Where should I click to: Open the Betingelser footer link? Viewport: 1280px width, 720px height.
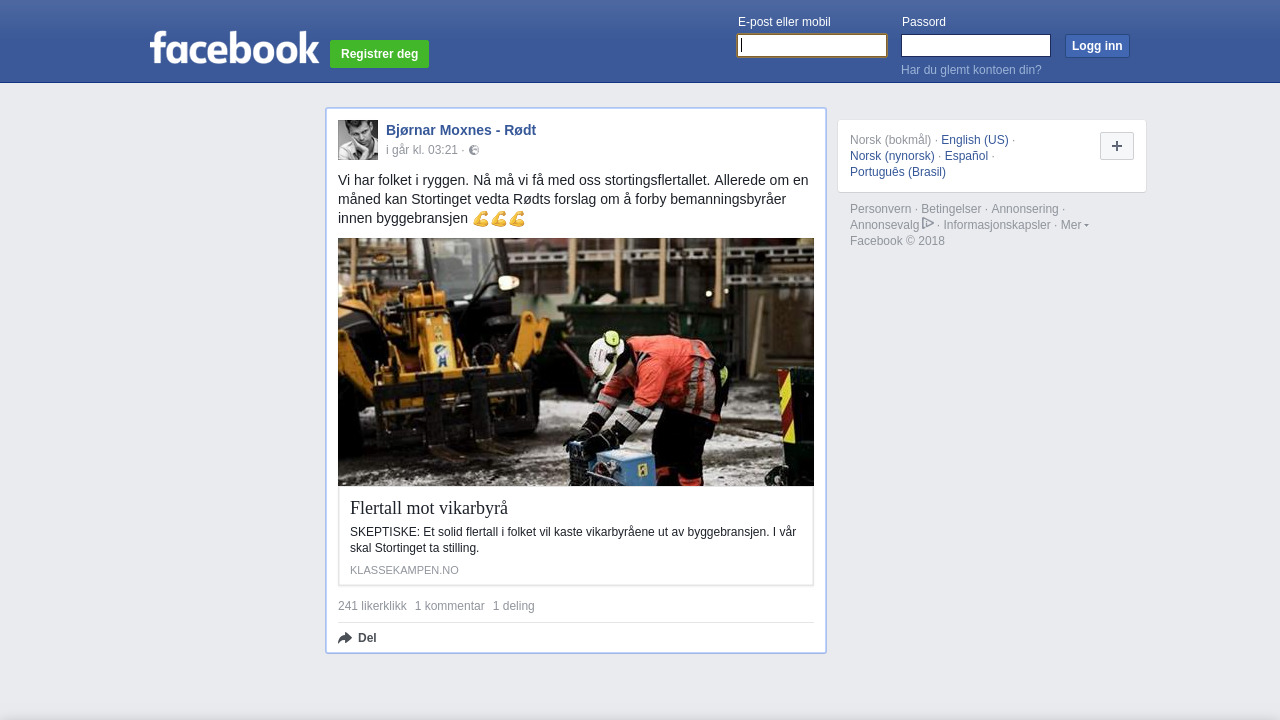point(951,209)
